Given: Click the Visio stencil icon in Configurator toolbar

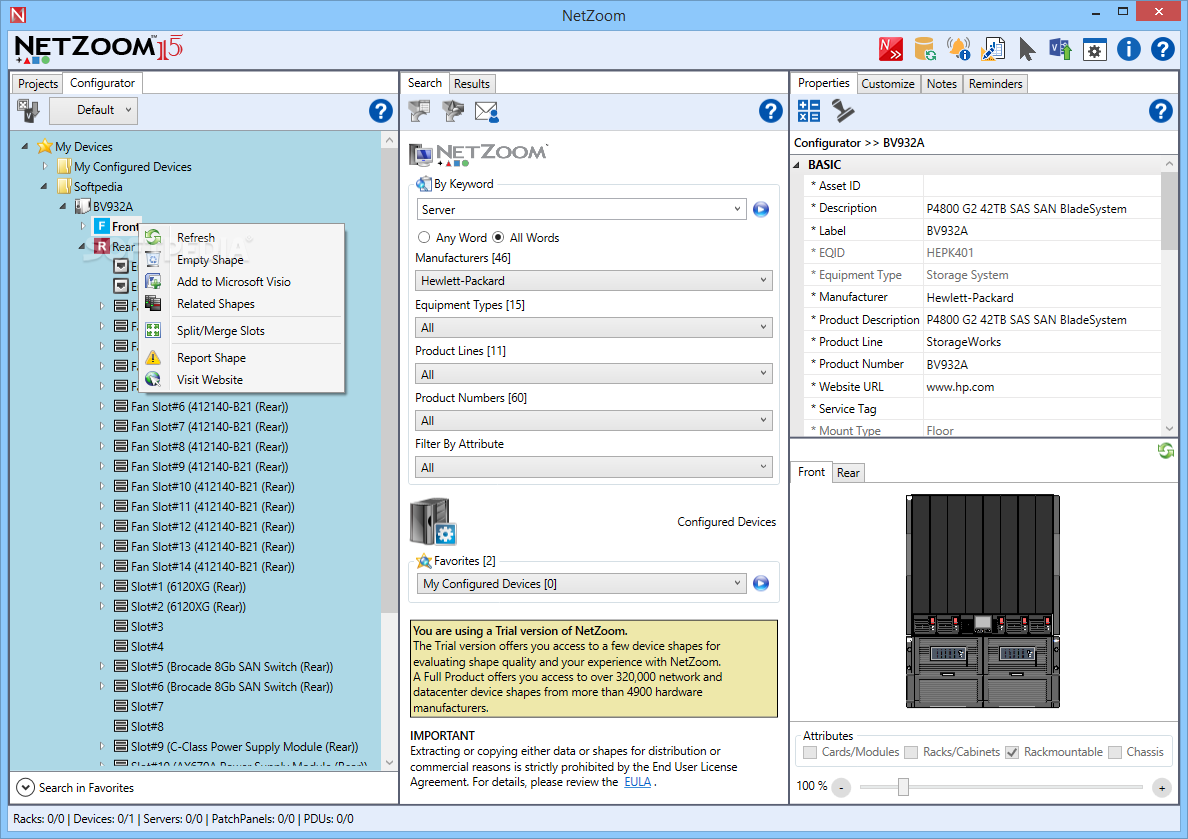Looking at the screenshot, I should click(28, 111).
